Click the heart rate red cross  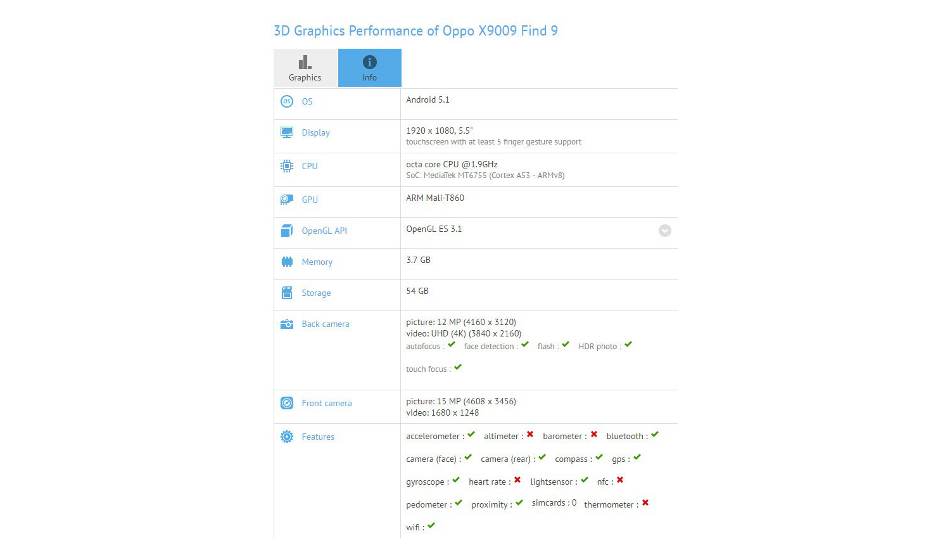point(517,480)
